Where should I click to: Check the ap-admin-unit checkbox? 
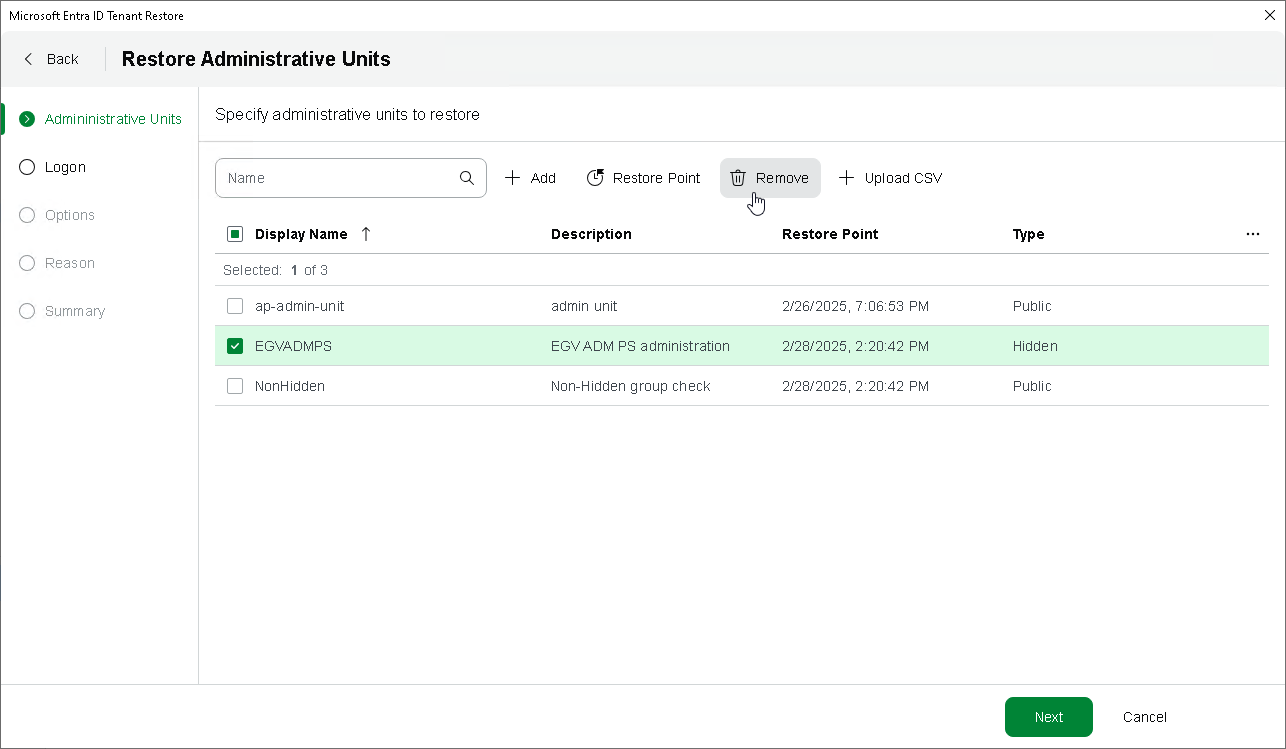click(x=235, y=306)
